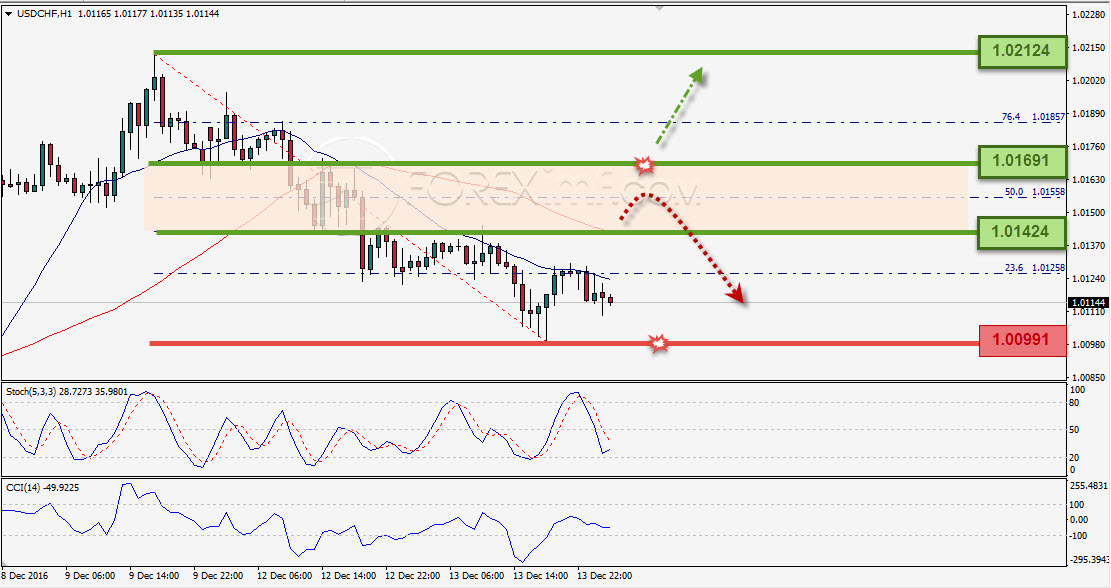Click Stochastic scale level 80

pyautogui.click(x=1074, y=403)
